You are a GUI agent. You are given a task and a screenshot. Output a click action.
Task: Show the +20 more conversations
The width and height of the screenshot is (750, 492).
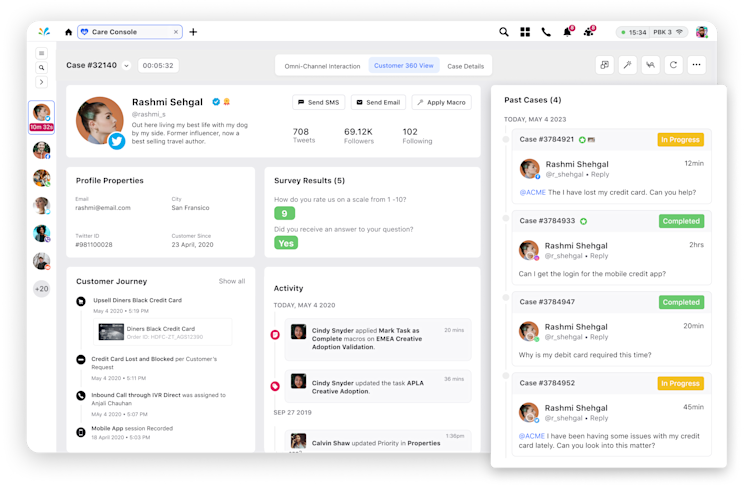tap(42, 289)
